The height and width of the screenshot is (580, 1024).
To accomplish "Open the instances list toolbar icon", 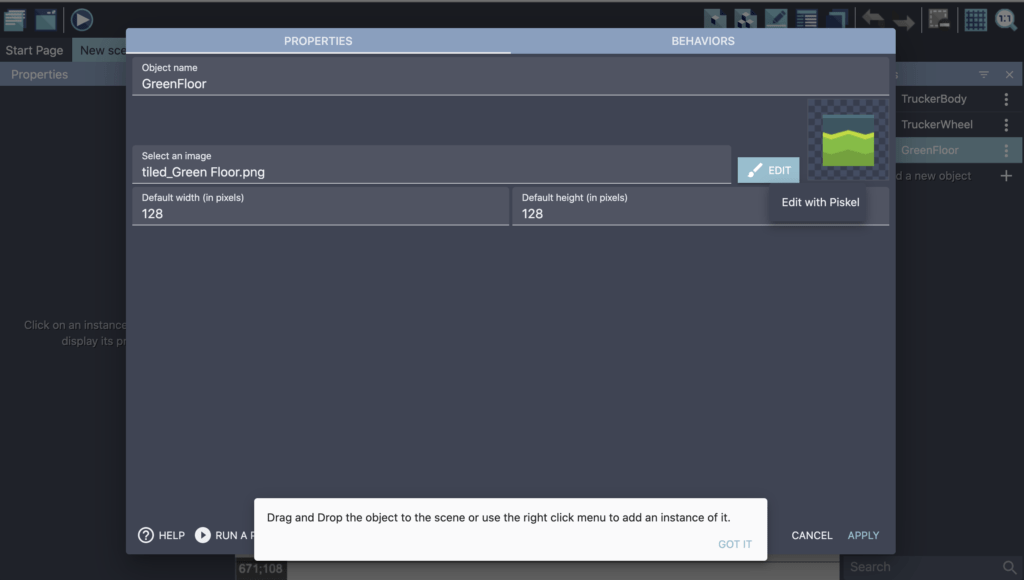I will coord(807,19).
